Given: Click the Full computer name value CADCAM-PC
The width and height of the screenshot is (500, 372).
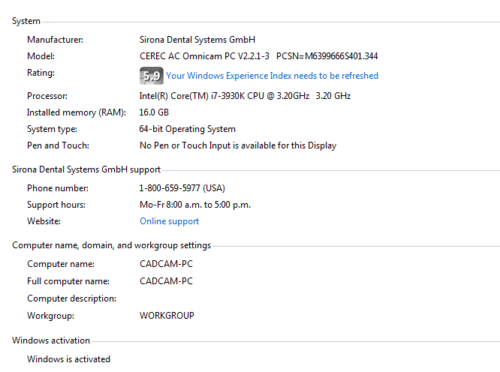Looking at the screenshot, I should (x=166, y=281).
